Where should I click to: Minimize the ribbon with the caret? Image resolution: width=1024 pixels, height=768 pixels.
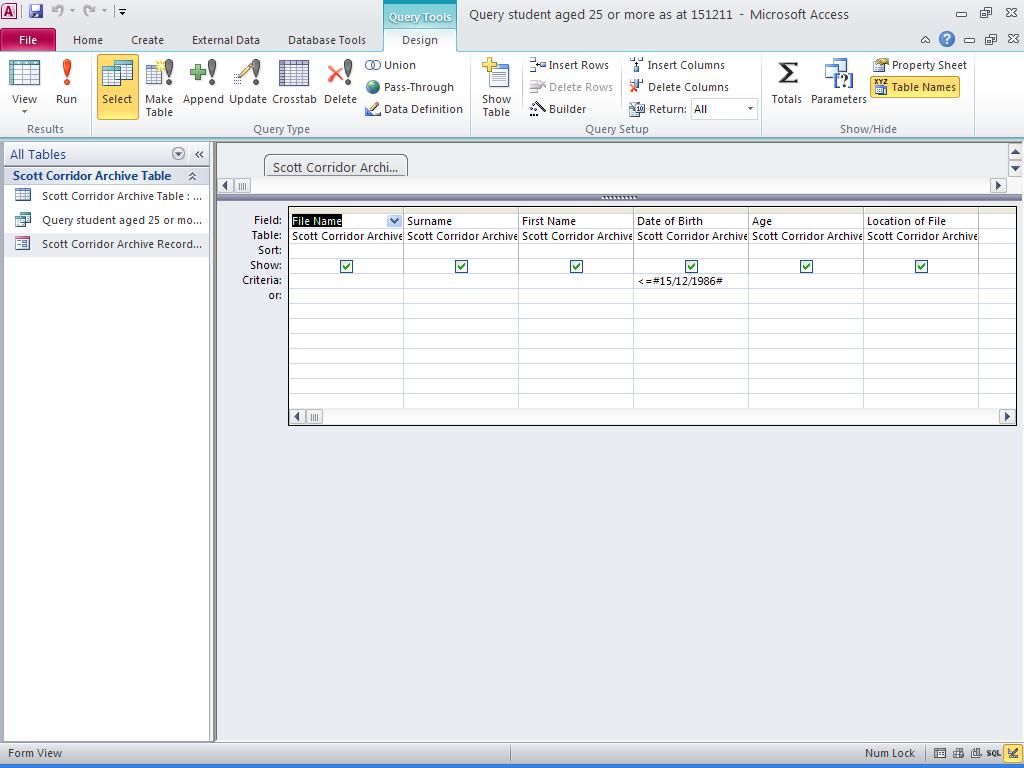pos(925,40)
